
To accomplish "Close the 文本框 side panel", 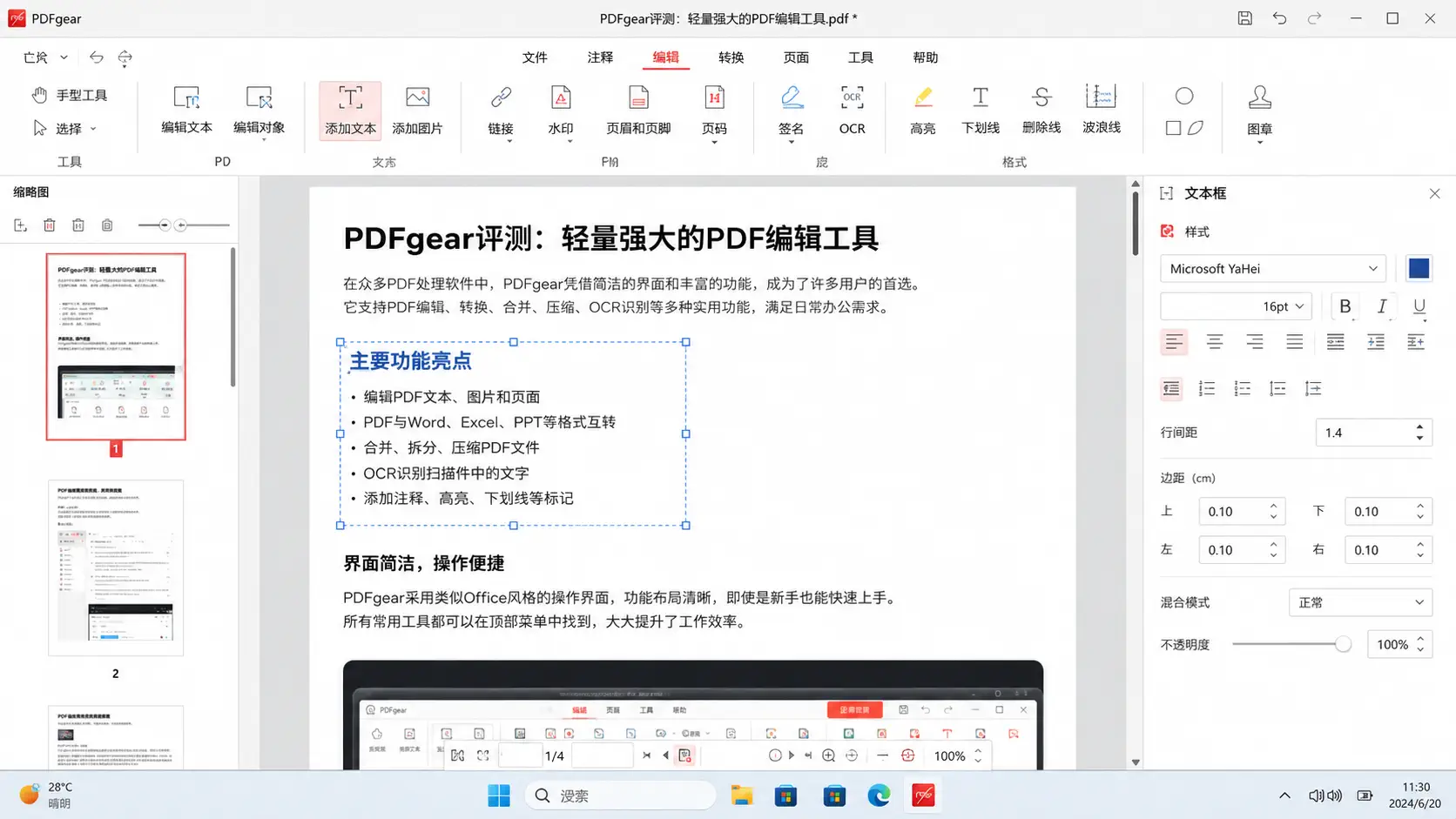I will [1434, 193].
